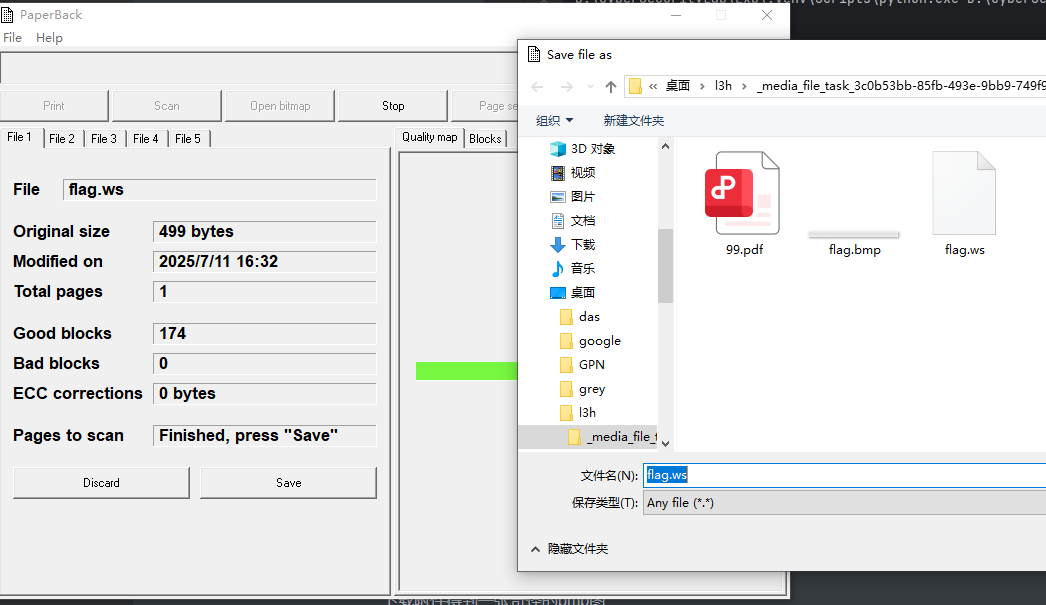Click the Original size 499 bytes field
This screenshot has width=1046, height=605.
265,231
